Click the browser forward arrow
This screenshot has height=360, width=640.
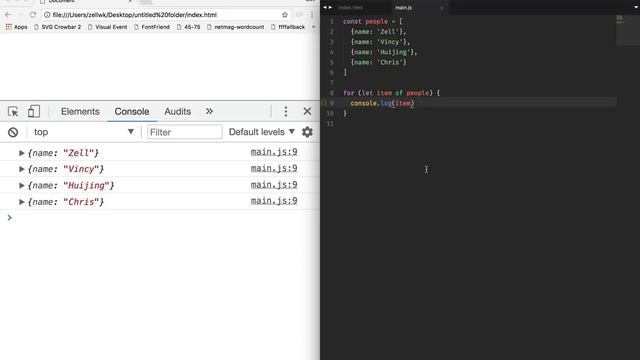(x=20, y=15)
